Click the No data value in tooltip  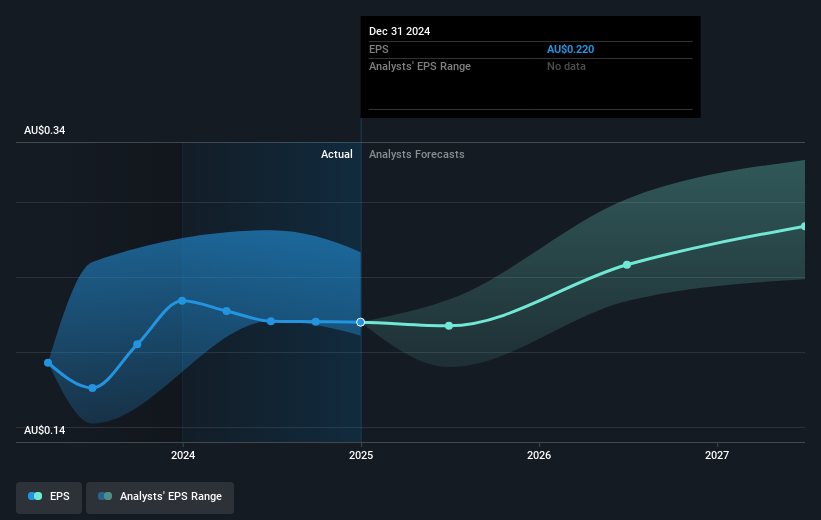pyautogui.click(x=567, y=67)
